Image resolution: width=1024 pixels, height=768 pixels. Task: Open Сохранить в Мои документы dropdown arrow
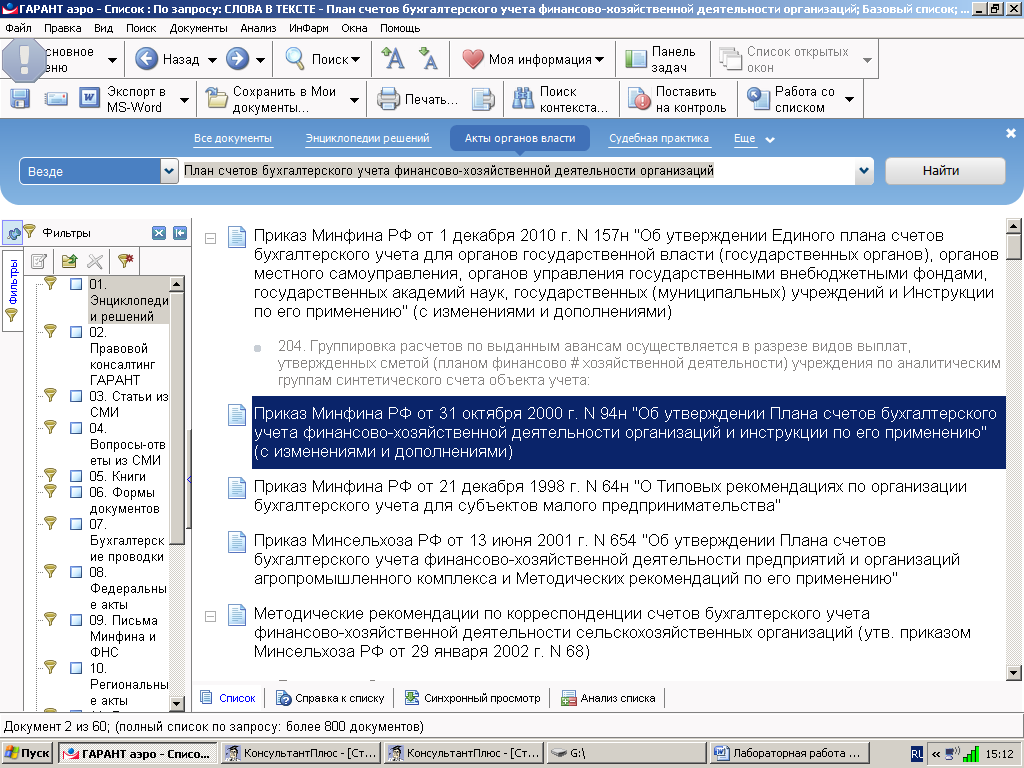(x=354, y=99)
